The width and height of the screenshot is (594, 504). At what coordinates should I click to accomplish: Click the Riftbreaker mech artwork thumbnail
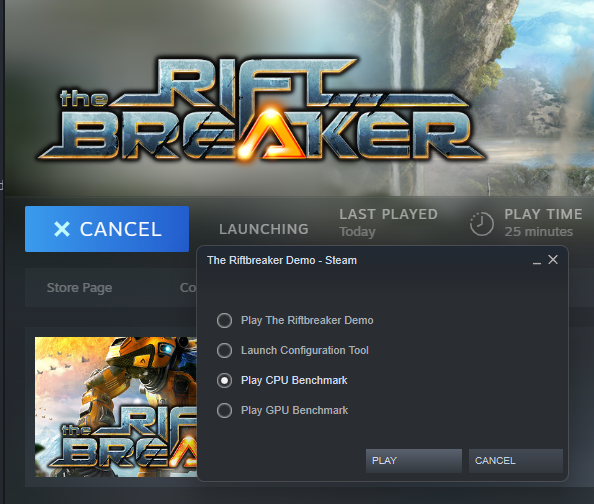pos(116,407)
